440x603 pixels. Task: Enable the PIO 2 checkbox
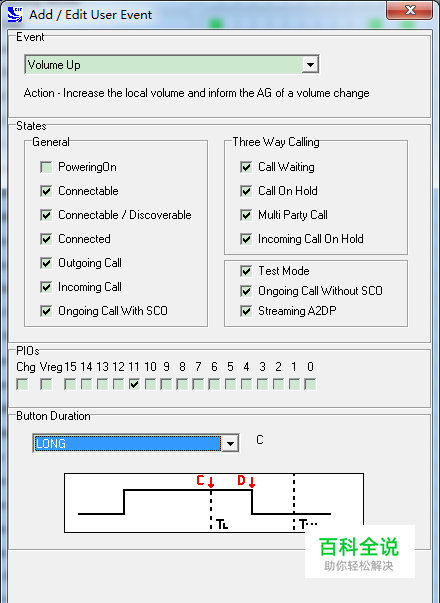click(278, 384)
